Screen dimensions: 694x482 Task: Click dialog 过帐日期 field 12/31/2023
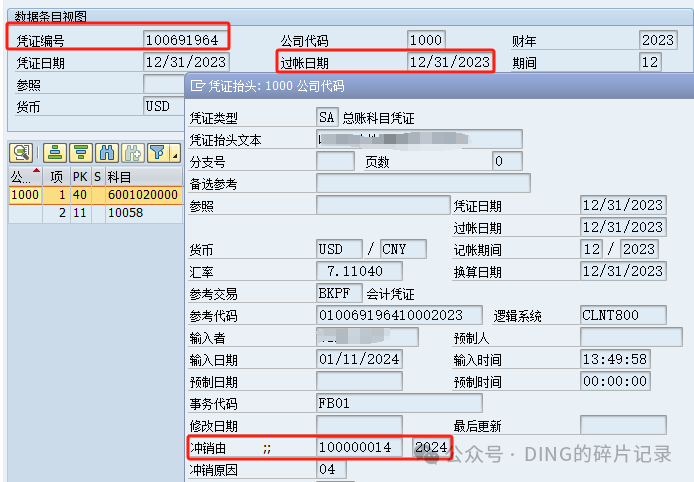[623, 227]
